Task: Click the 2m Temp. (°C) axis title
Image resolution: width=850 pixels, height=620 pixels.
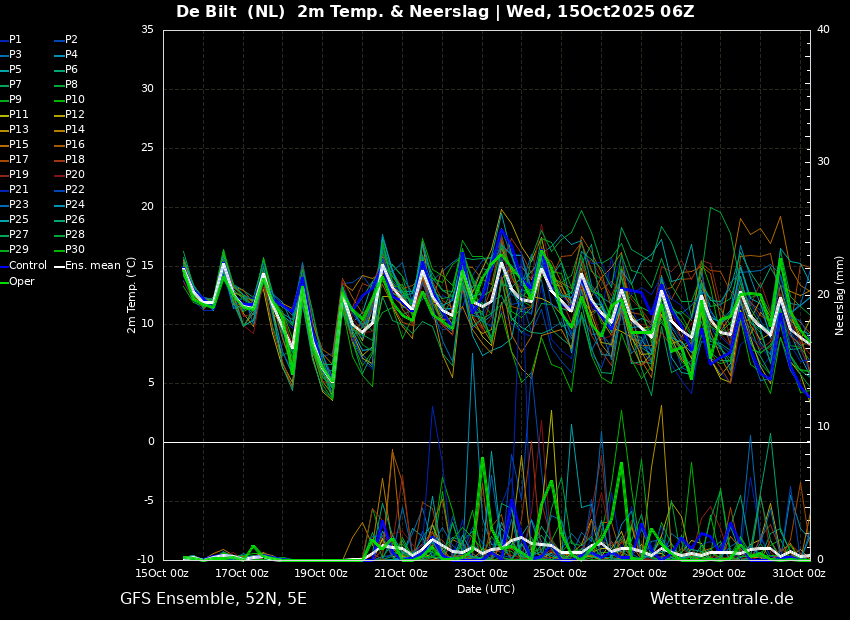Action: tap(131, 295)
